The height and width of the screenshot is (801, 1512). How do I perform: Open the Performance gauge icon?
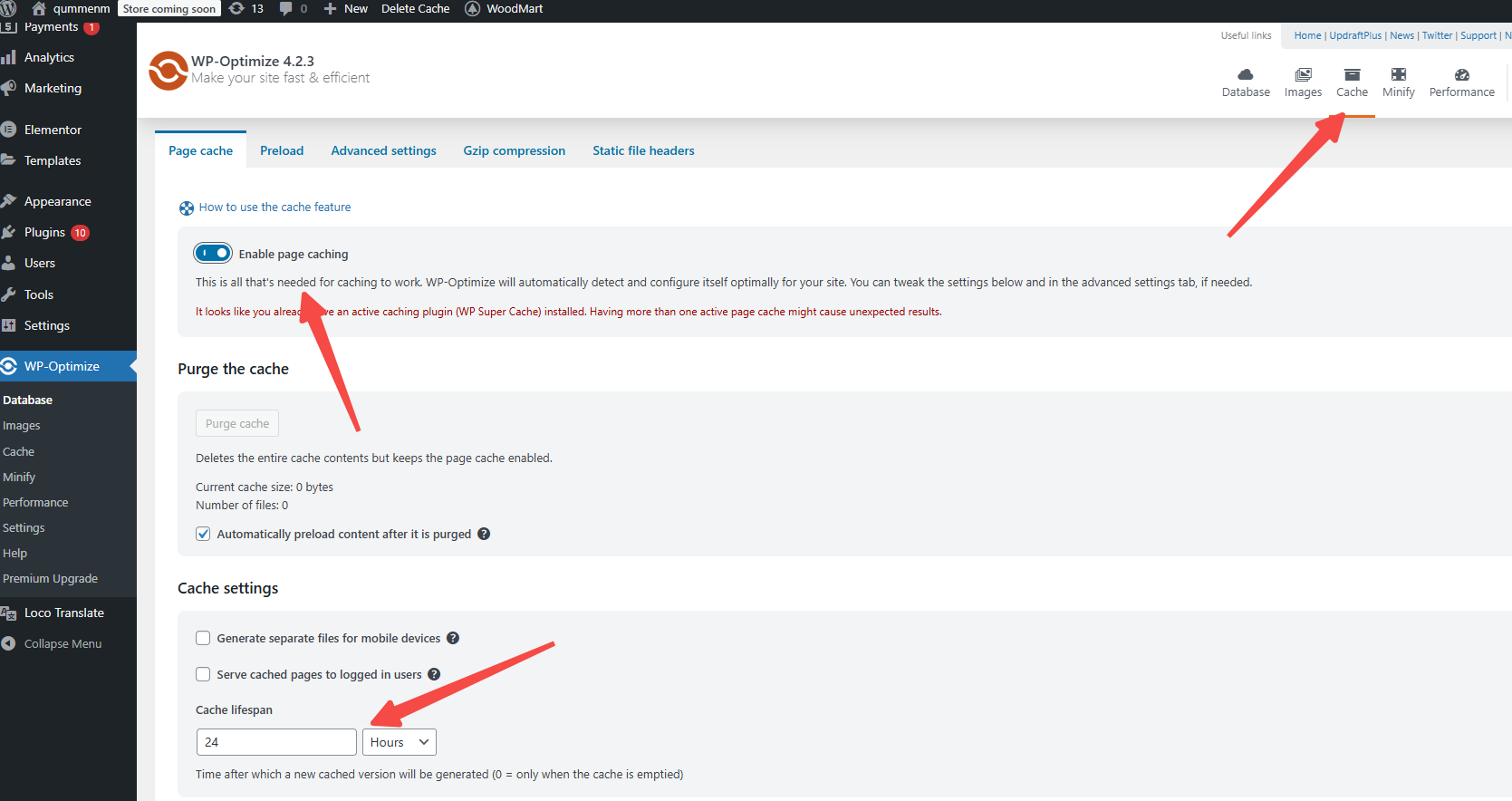[x=1462, y=74]
